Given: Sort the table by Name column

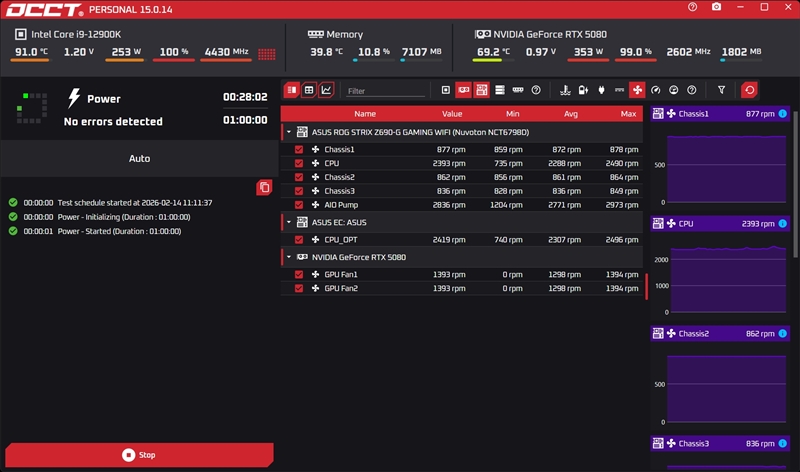Looking at the screenshot, I should 365,114.
